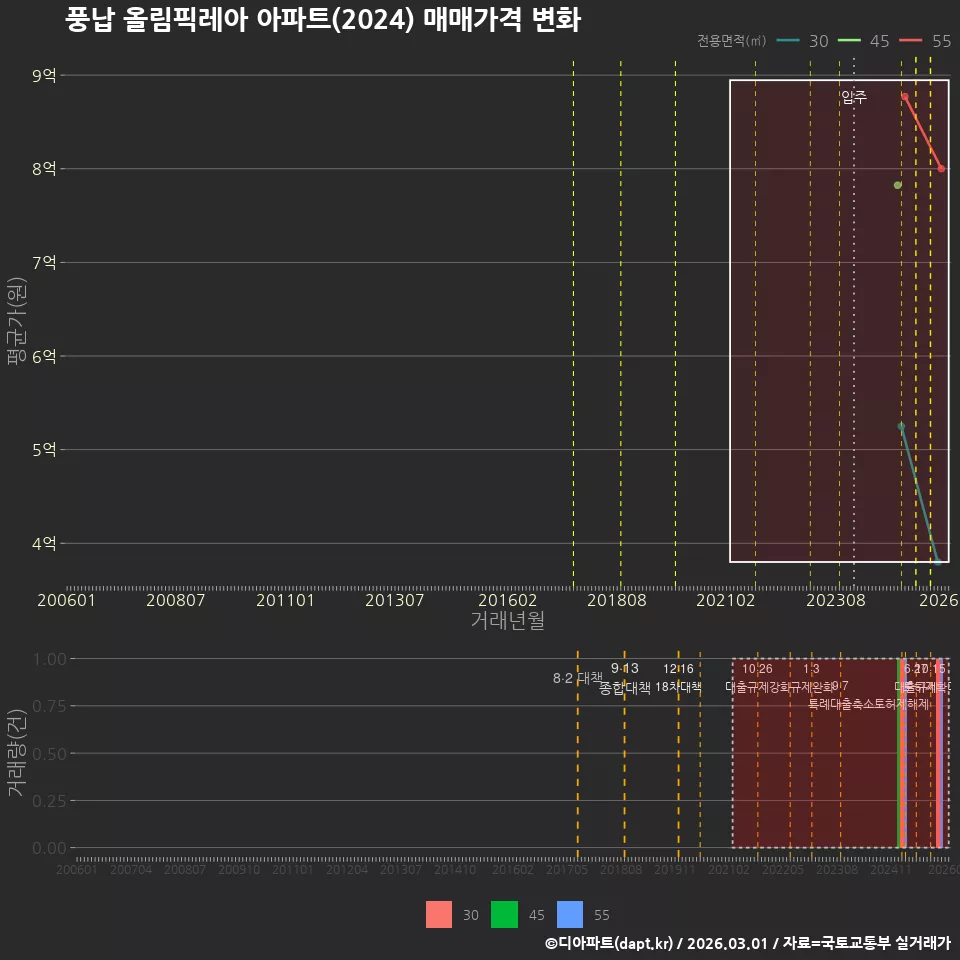Viewport: 960px width, 960px height.
Task: Click 201602 on the price chart axis
Action: (508, 600)
